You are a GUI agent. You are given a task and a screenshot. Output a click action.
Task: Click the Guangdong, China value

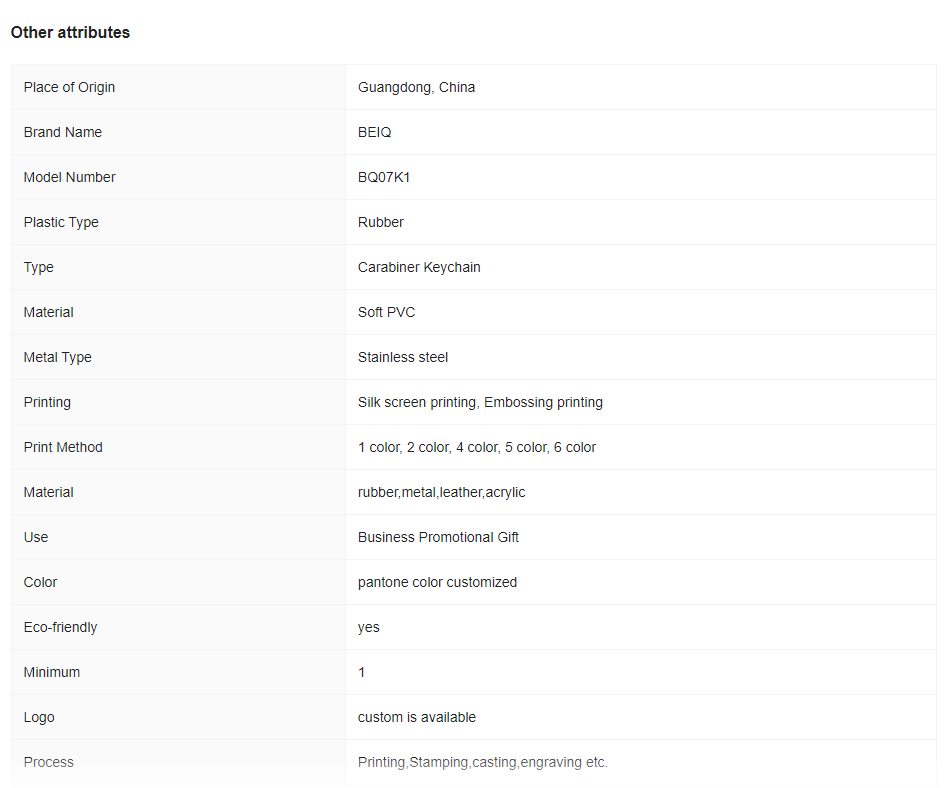tap(416, 87)
